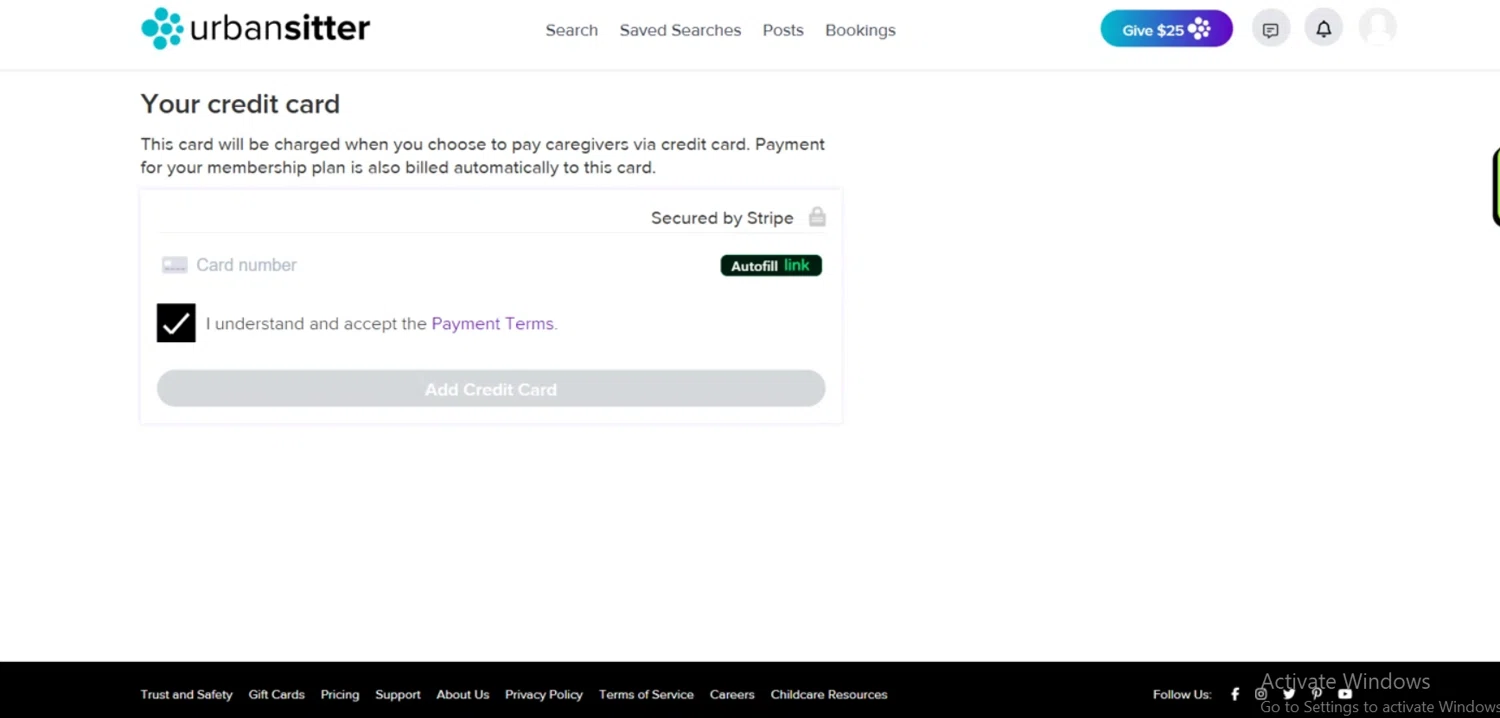The width and height of the screenshot is (1500, 718).
Task: Open Careers footer link
Action: (732, 694)
